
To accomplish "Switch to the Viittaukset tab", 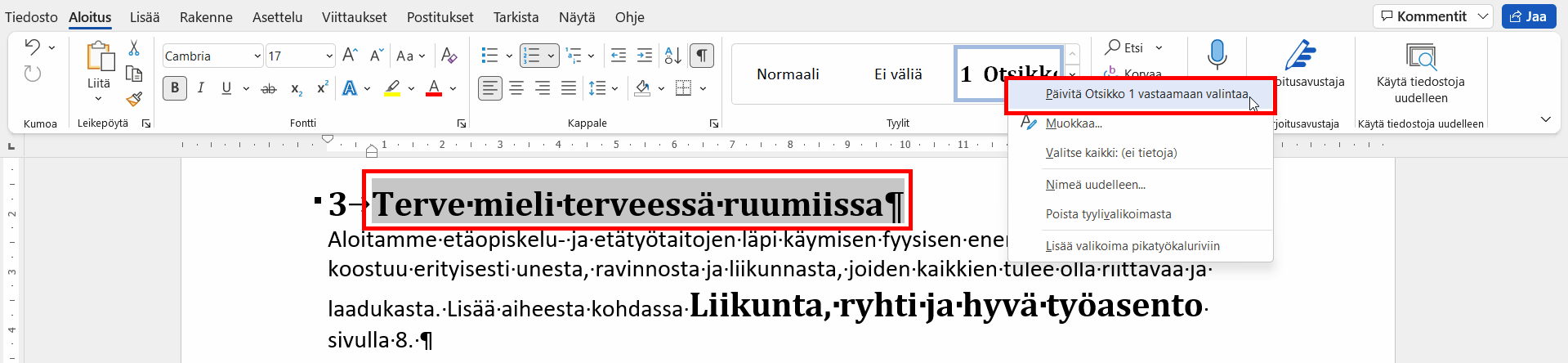I will (x=354, y=16).
